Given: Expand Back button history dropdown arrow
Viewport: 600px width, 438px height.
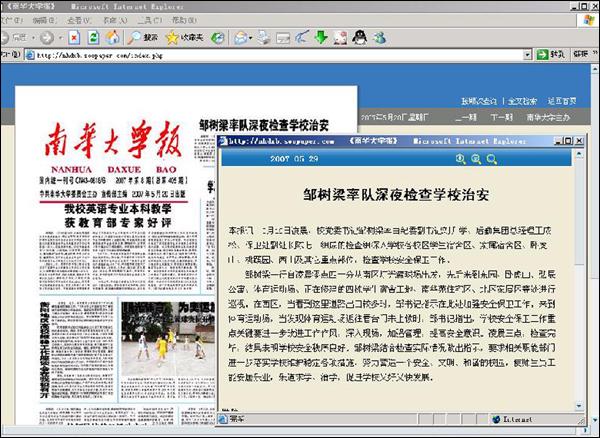Looking at the screenshot, I should (33, 38).
